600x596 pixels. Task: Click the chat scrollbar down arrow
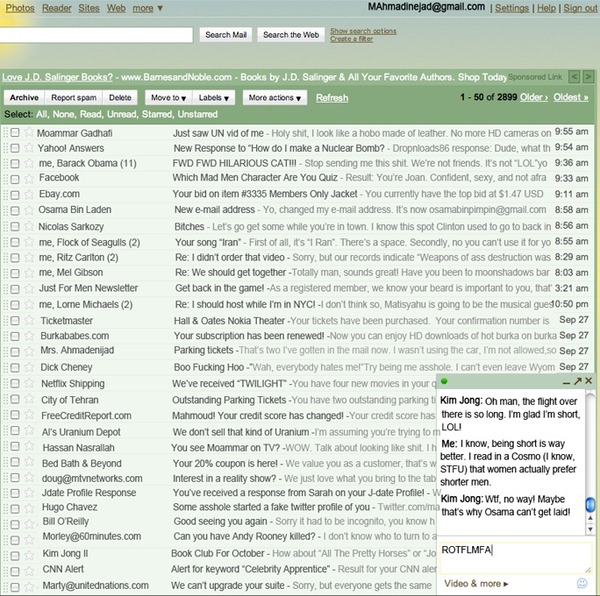coord(590,530)
